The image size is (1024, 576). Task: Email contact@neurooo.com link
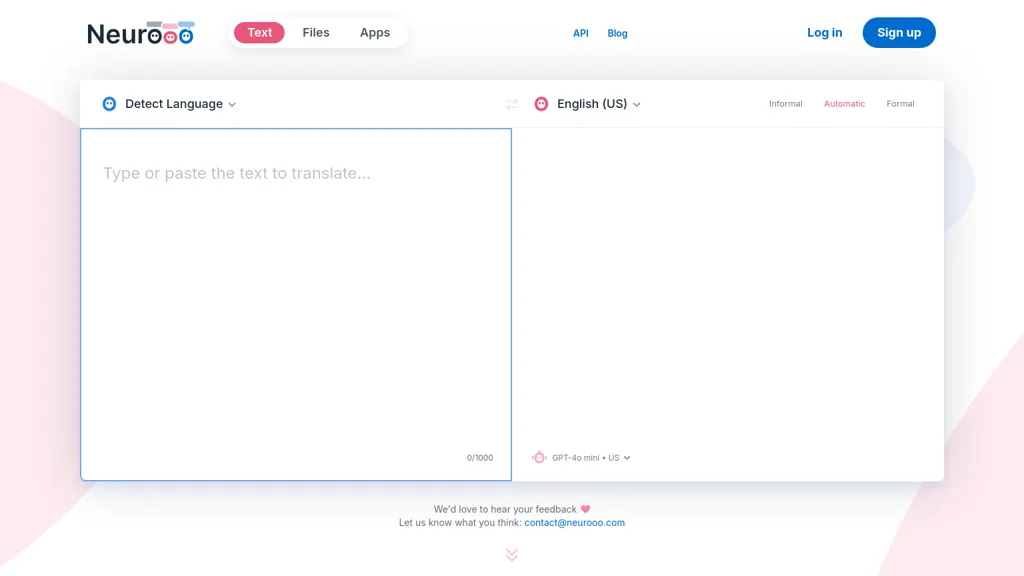click(x=575, y=522)
